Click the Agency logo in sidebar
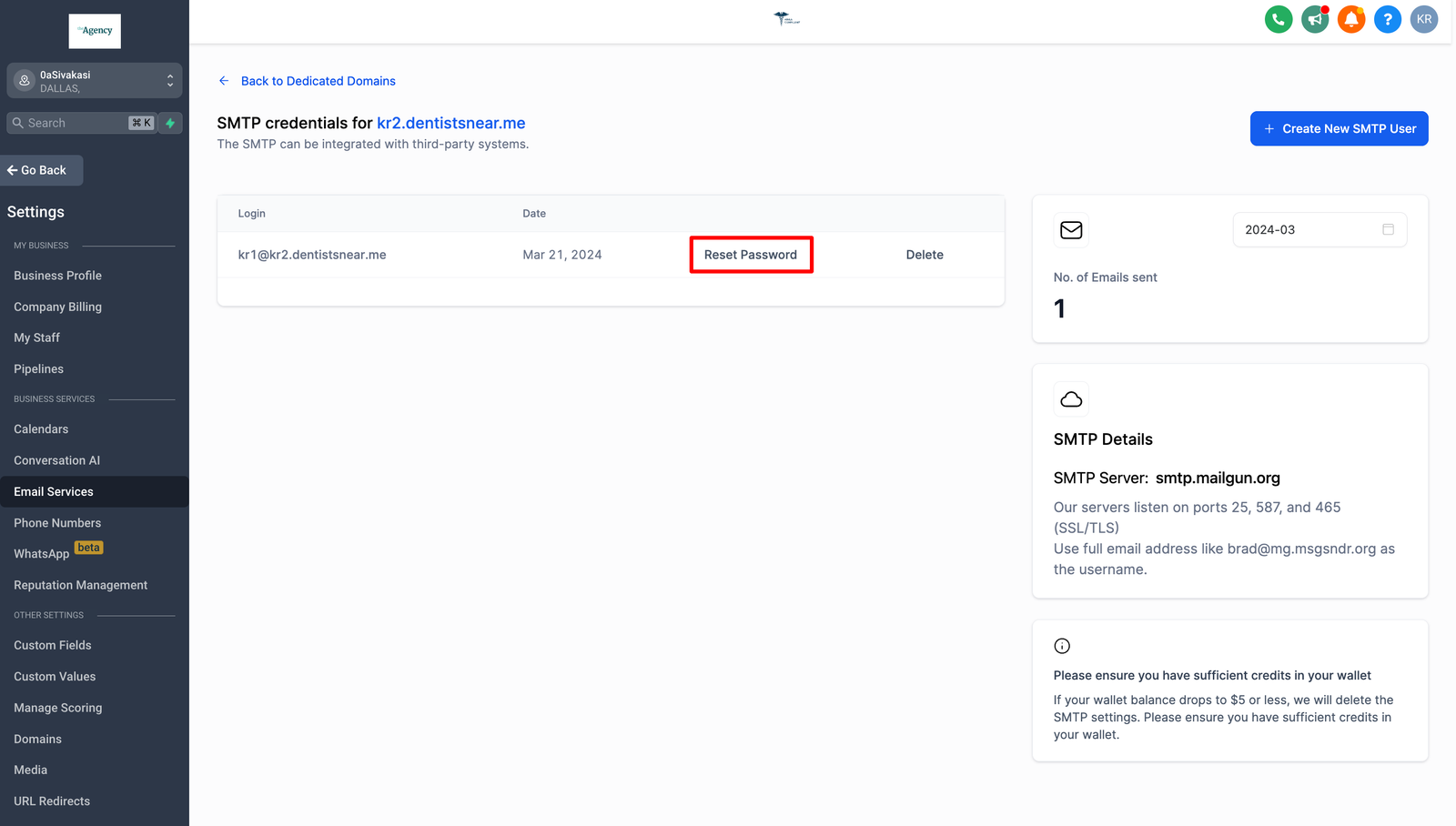1456x826 pixels. point(95,31)
